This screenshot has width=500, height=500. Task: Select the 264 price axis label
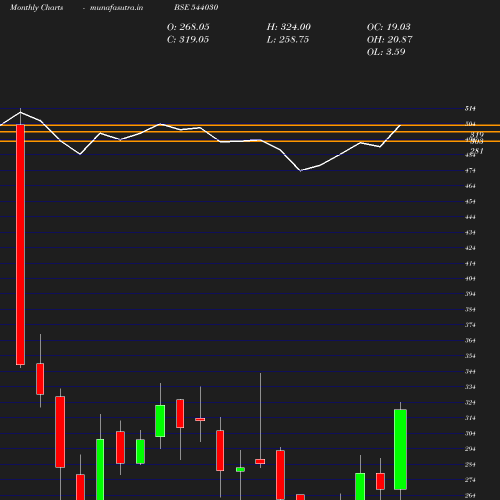470,495
